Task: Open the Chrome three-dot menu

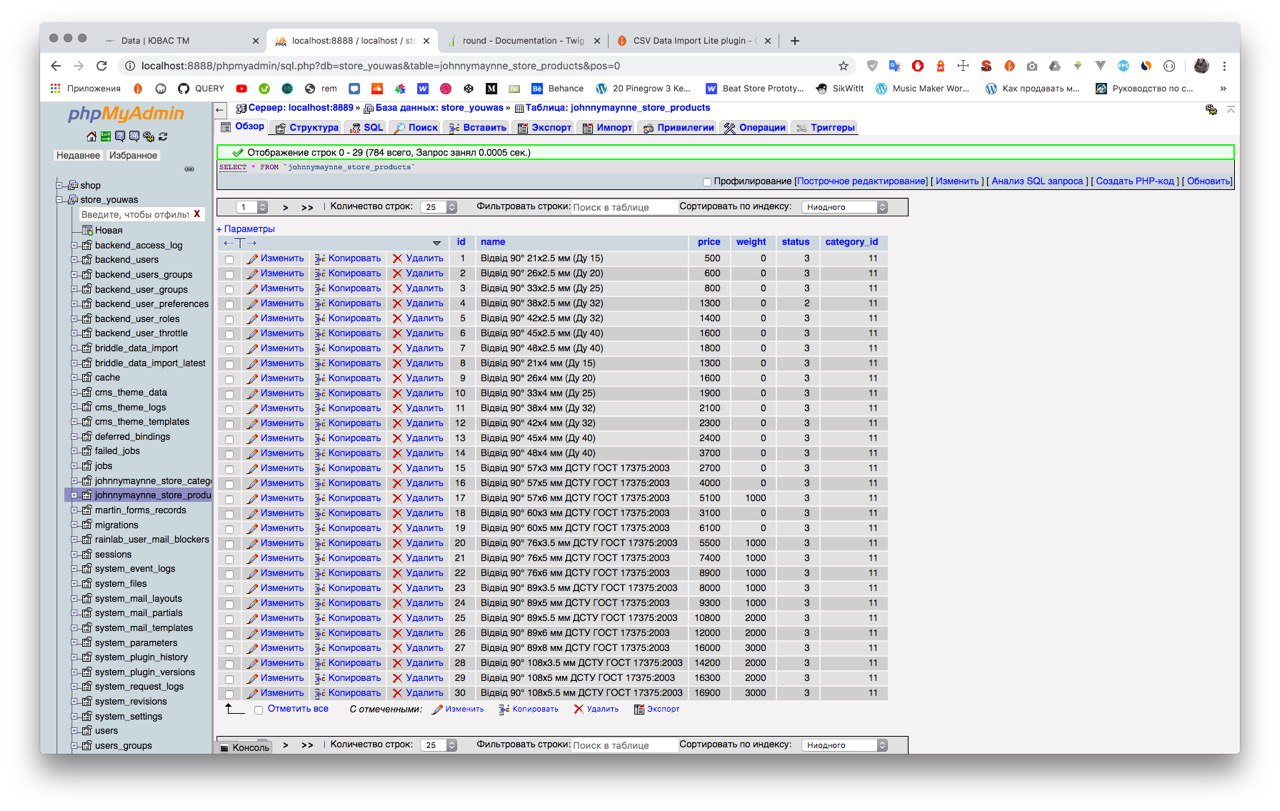Action: click(x=1226, y=66)
